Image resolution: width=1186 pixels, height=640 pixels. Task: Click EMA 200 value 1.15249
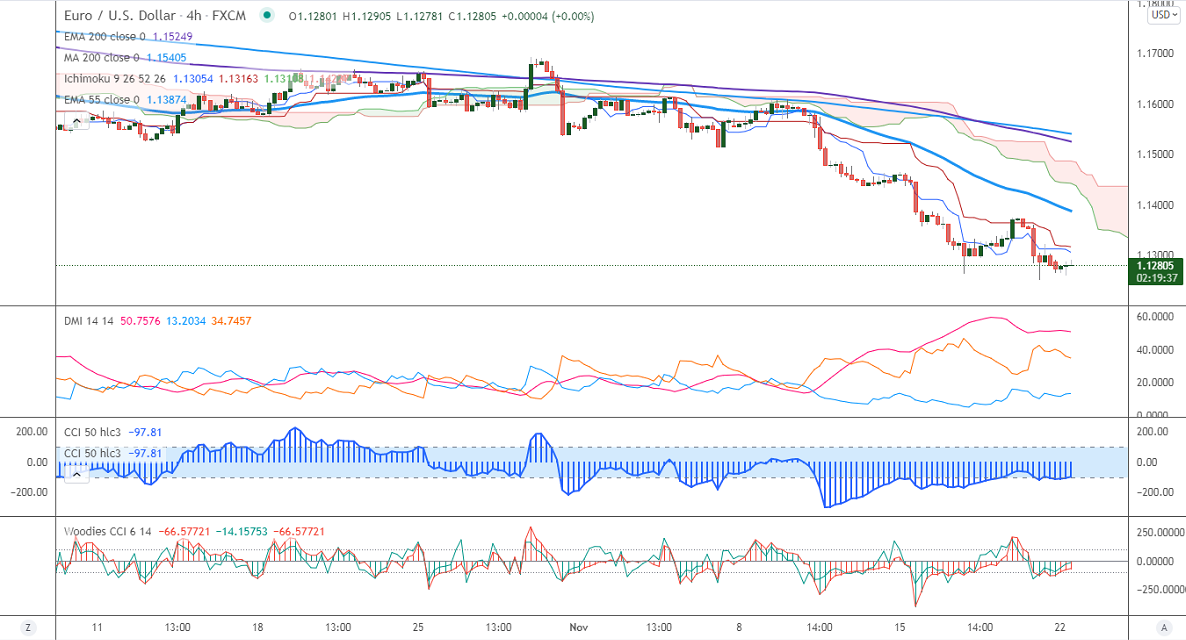[x=172, y=36]
